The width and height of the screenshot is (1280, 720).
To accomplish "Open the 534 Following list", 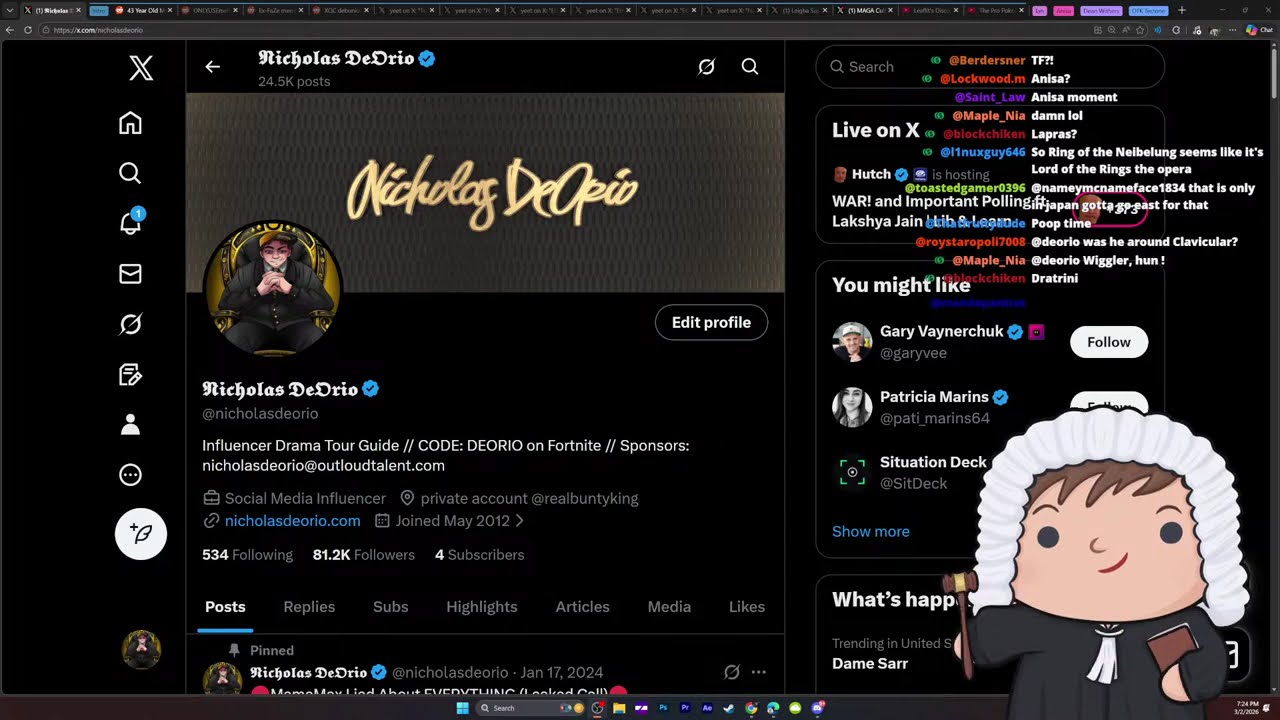I will coord(247,555).
